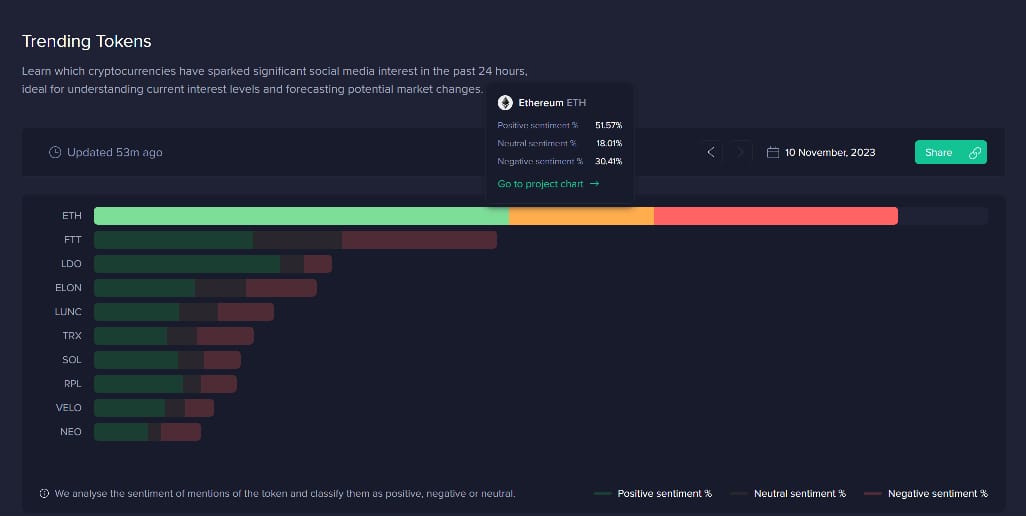Select the FTT token label

(73, 240)
